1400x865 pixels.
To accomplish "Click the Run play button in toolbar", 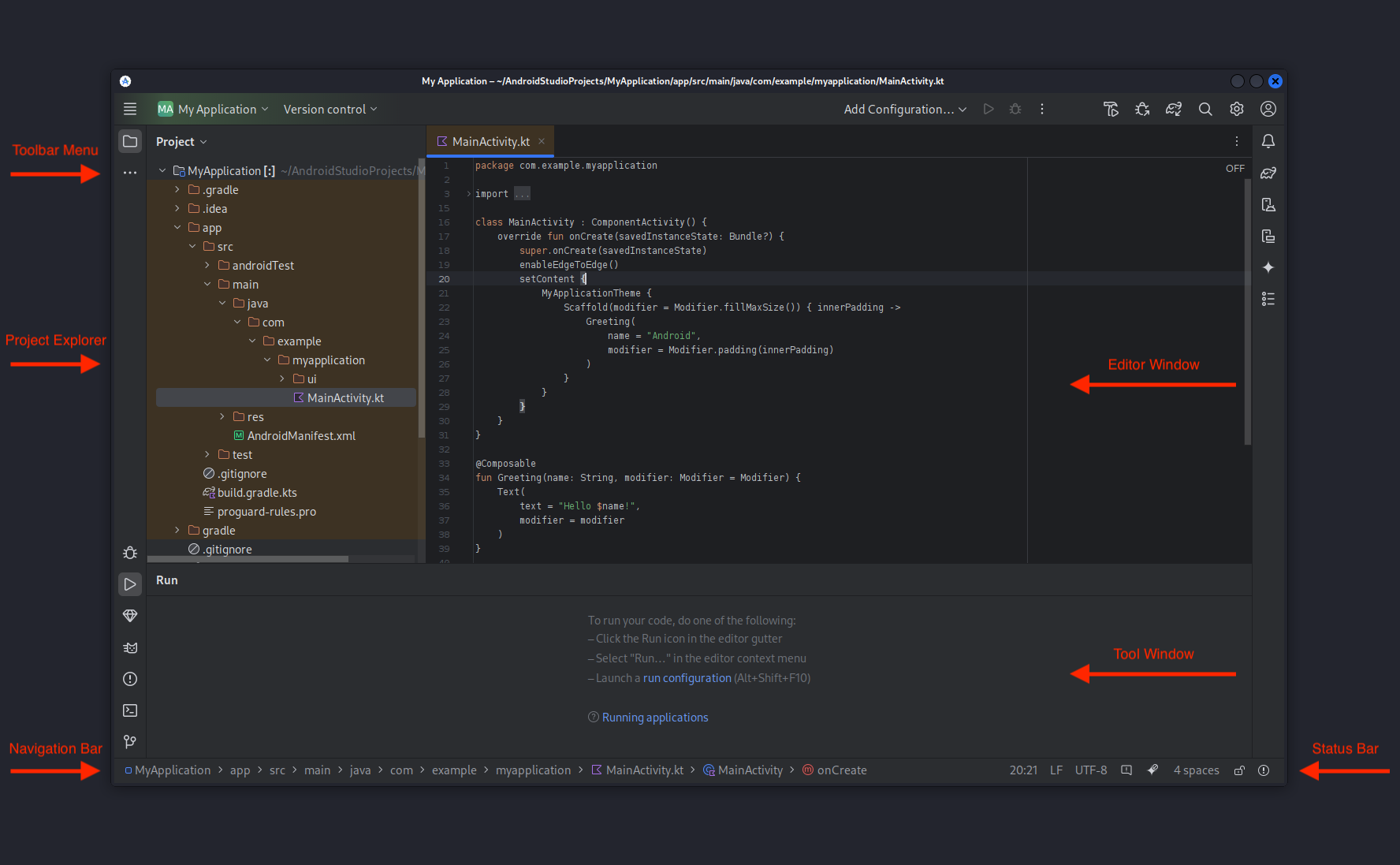I will pyautogui.click(x=989, y=109).
